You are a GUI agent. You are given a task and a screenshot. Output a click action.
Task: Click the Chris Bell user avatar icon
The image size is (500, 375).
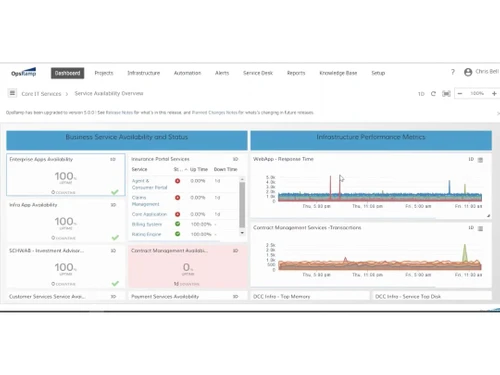(x=468, y=72)
